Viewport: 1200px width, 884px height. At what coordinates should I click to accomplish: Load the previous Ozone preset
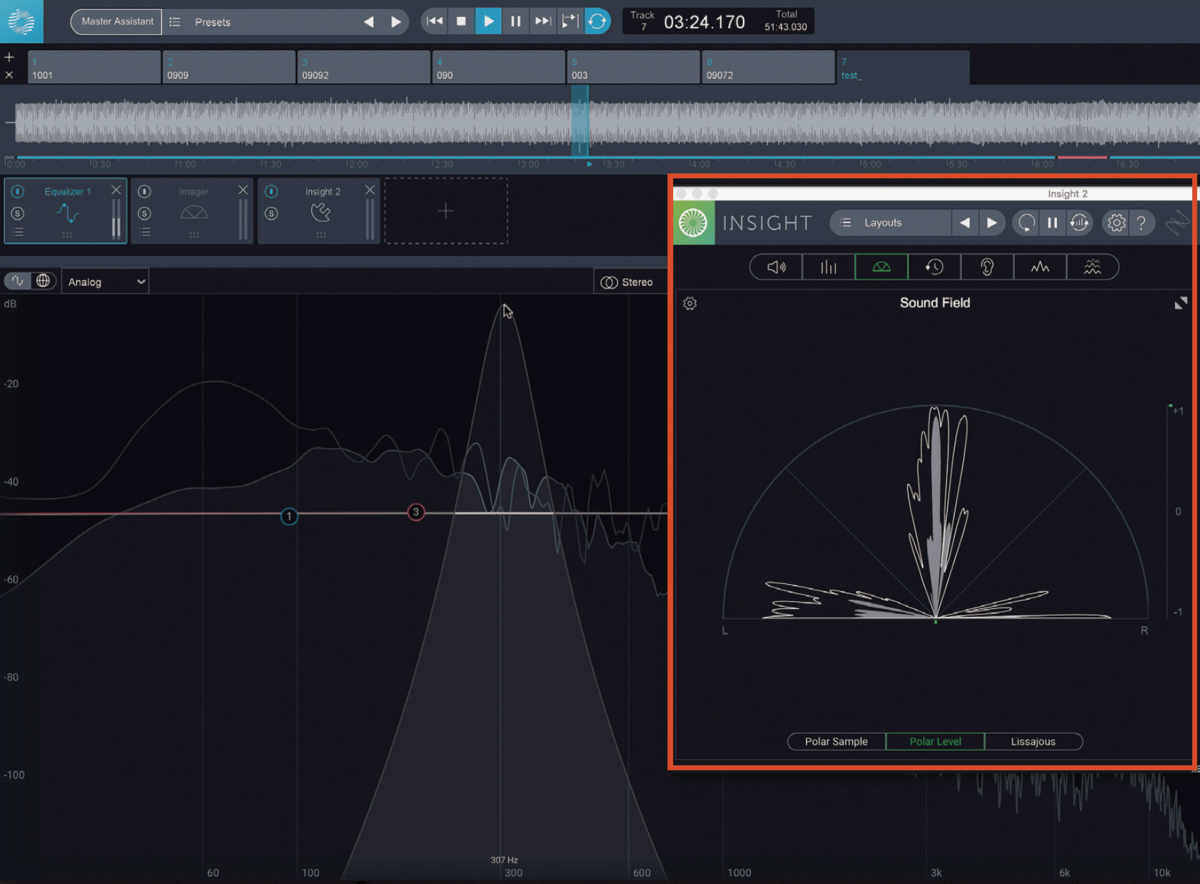click(369, 22)
